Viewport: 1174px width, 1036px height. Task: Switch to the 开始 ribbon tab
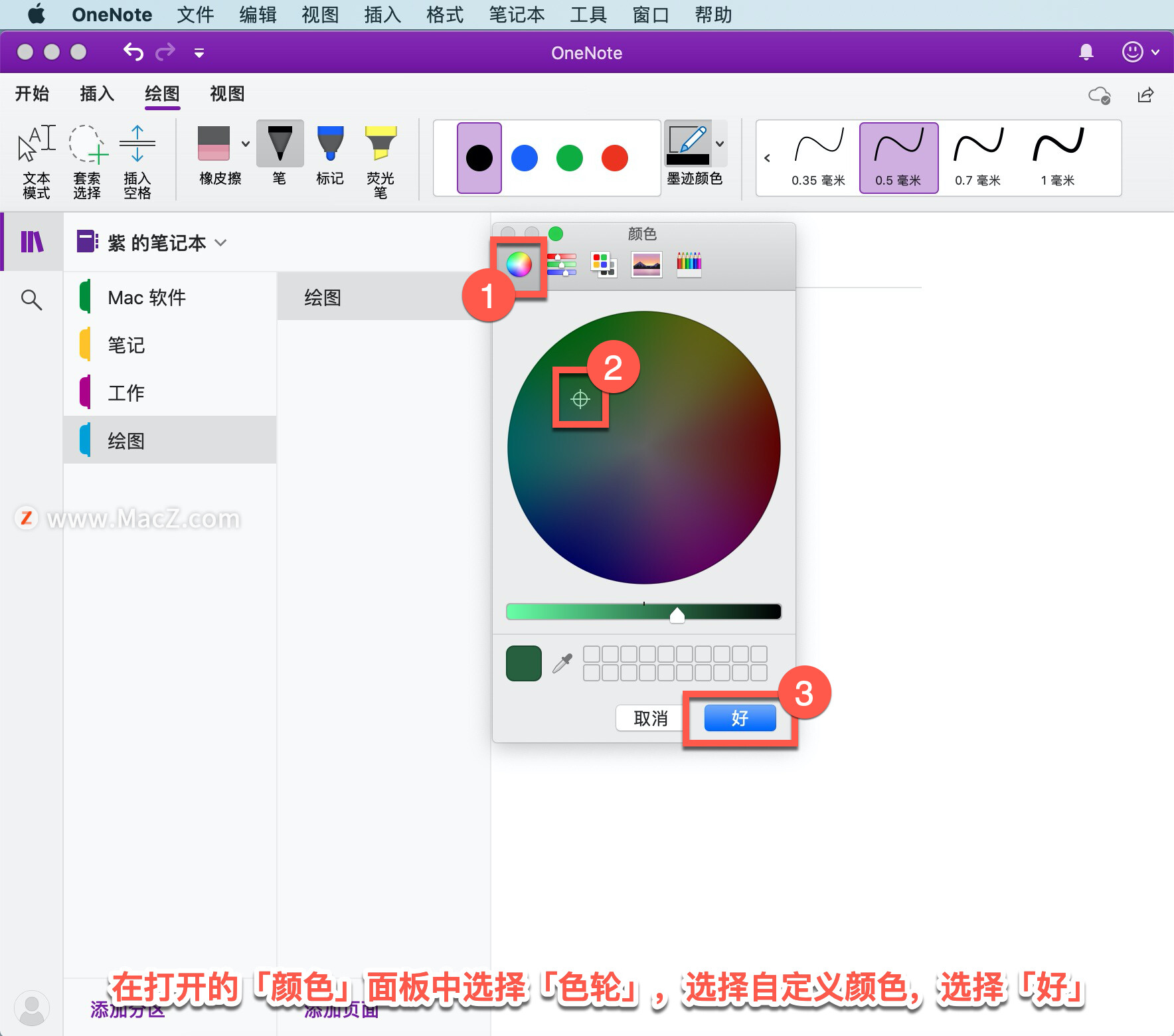click(32, 94)
